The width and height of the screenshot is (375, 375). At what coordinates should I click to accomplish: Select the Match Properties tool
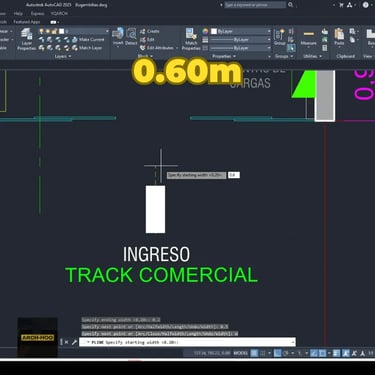(x=191, y=39)
